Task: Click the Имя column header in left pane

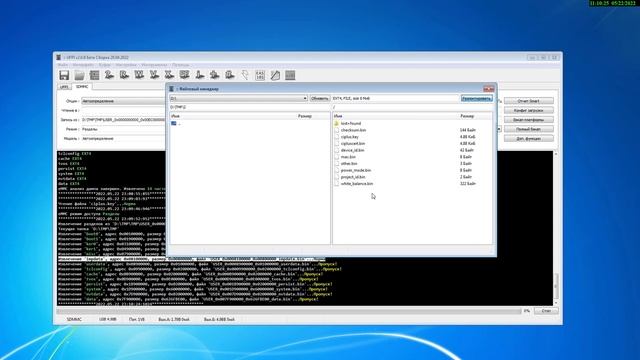Action: pos(176,116)
